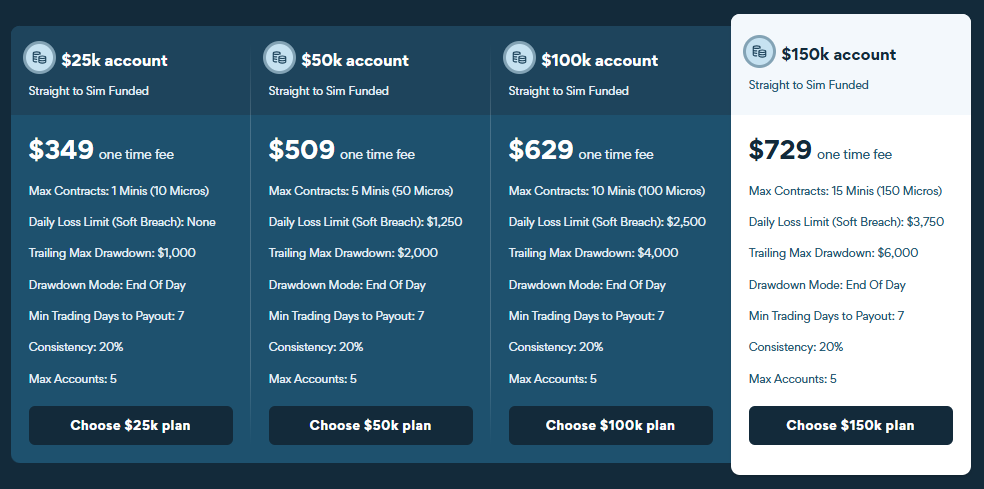Click Max Contracts: 10 Minis line

607,191
